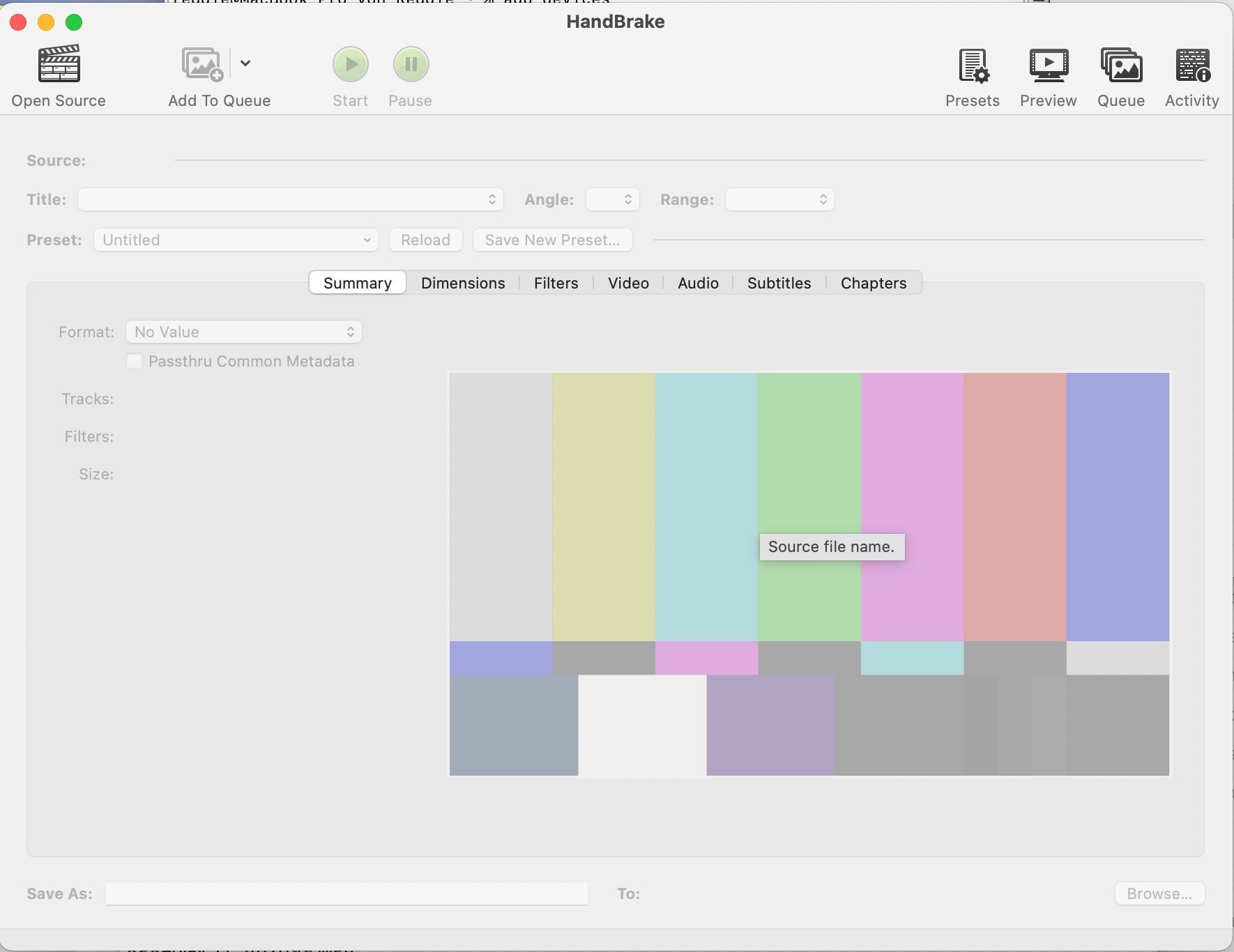The height and width of the screenshot is (952, 1234).
Task: Open the Title dropdown
Action: 291,199
